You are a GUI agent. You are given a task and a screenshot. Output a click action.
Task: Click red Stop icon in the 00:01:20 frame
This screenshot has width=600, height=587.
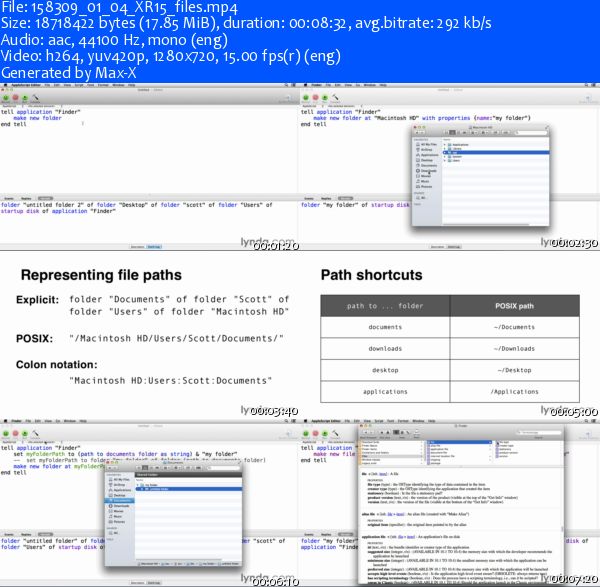(15, 98)
